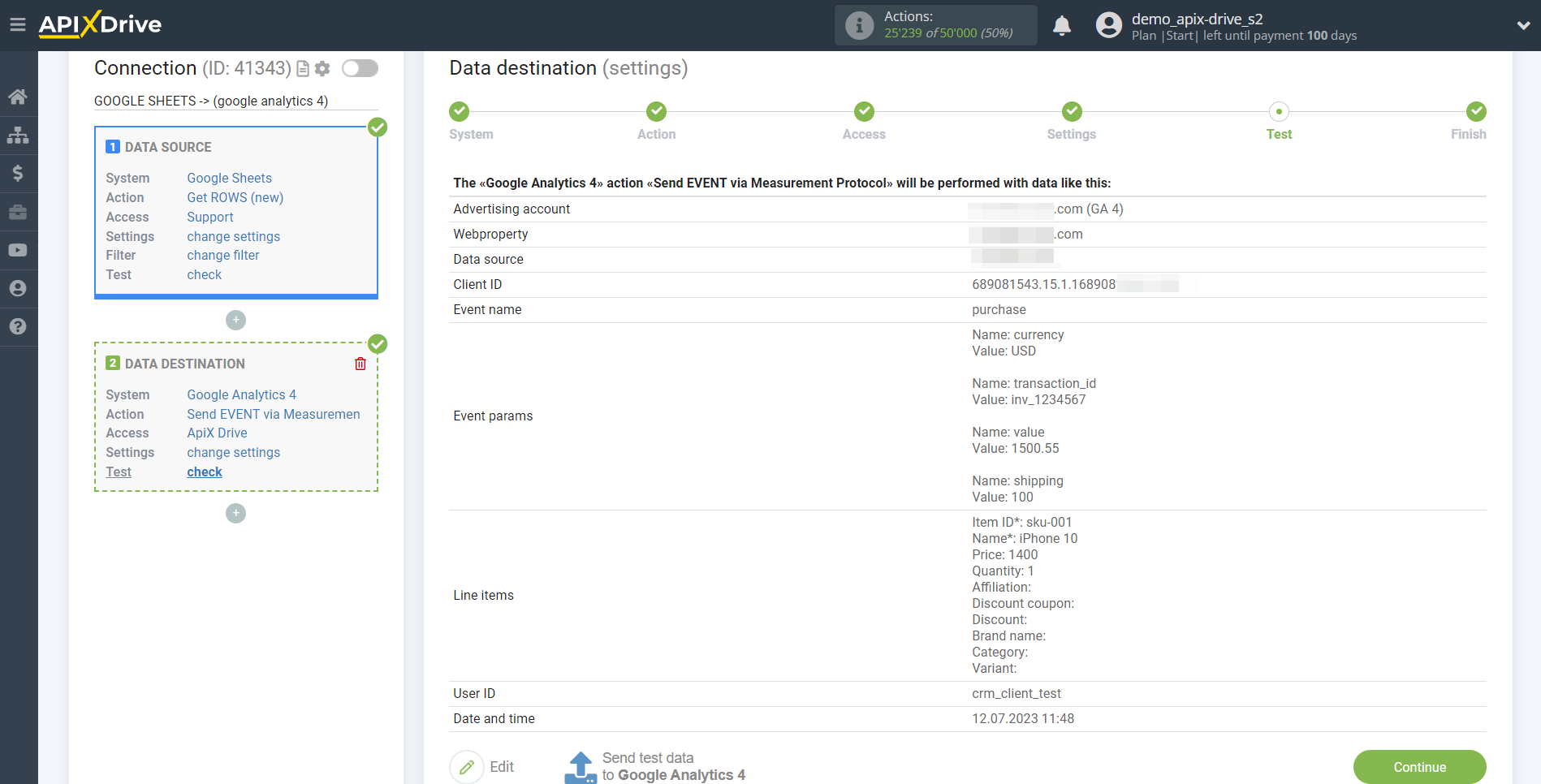
Task: Click the plus expander below Data Destination block
Action: tap(235, 513)
